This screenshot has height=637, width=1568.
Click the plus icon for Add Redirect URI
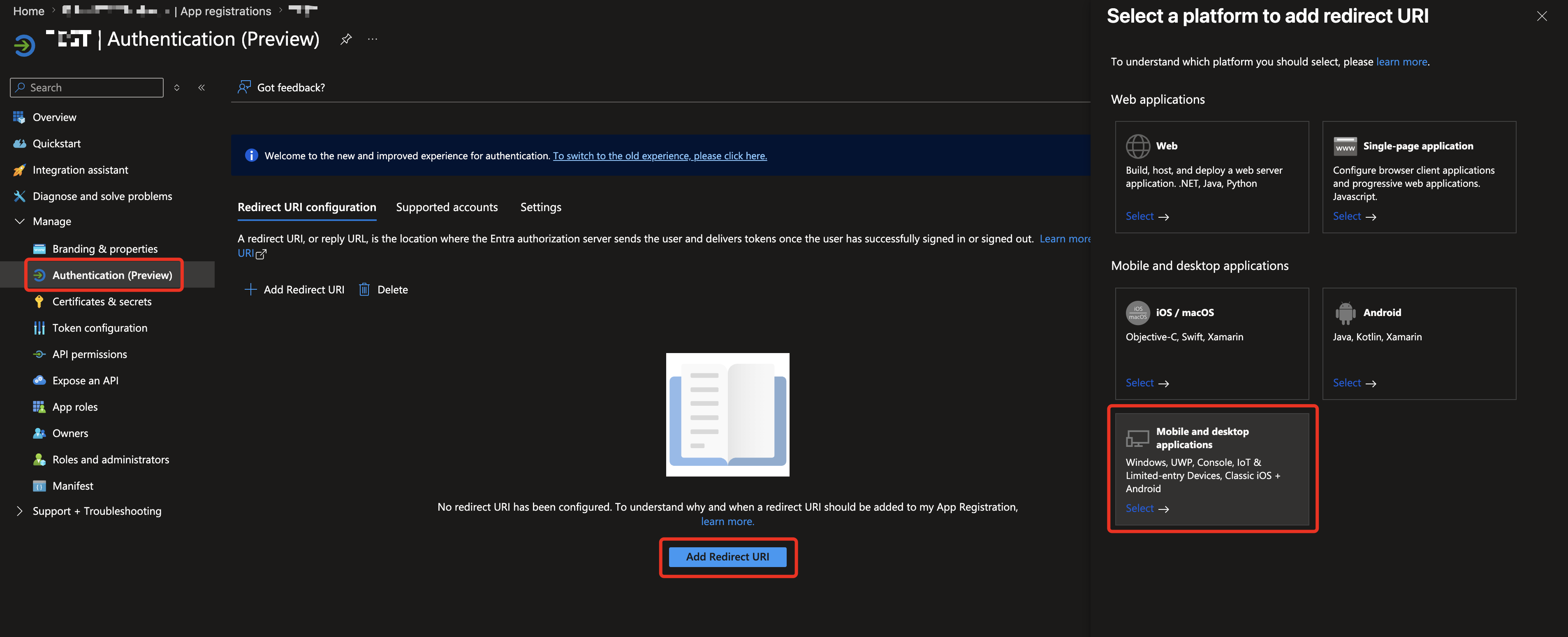click(250, 289)
